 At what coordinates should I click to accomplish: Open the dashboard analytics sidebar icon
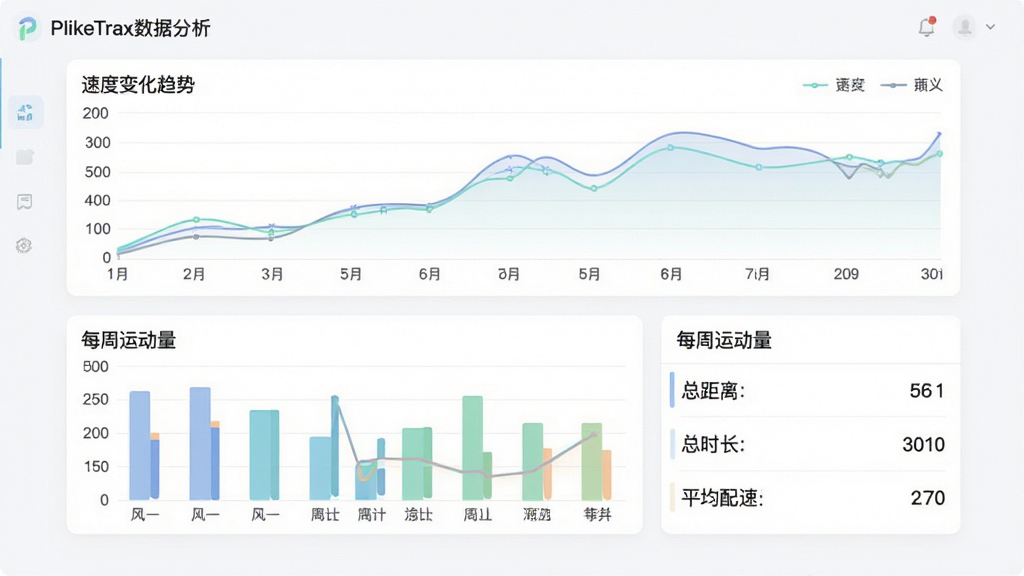(25, 112)
